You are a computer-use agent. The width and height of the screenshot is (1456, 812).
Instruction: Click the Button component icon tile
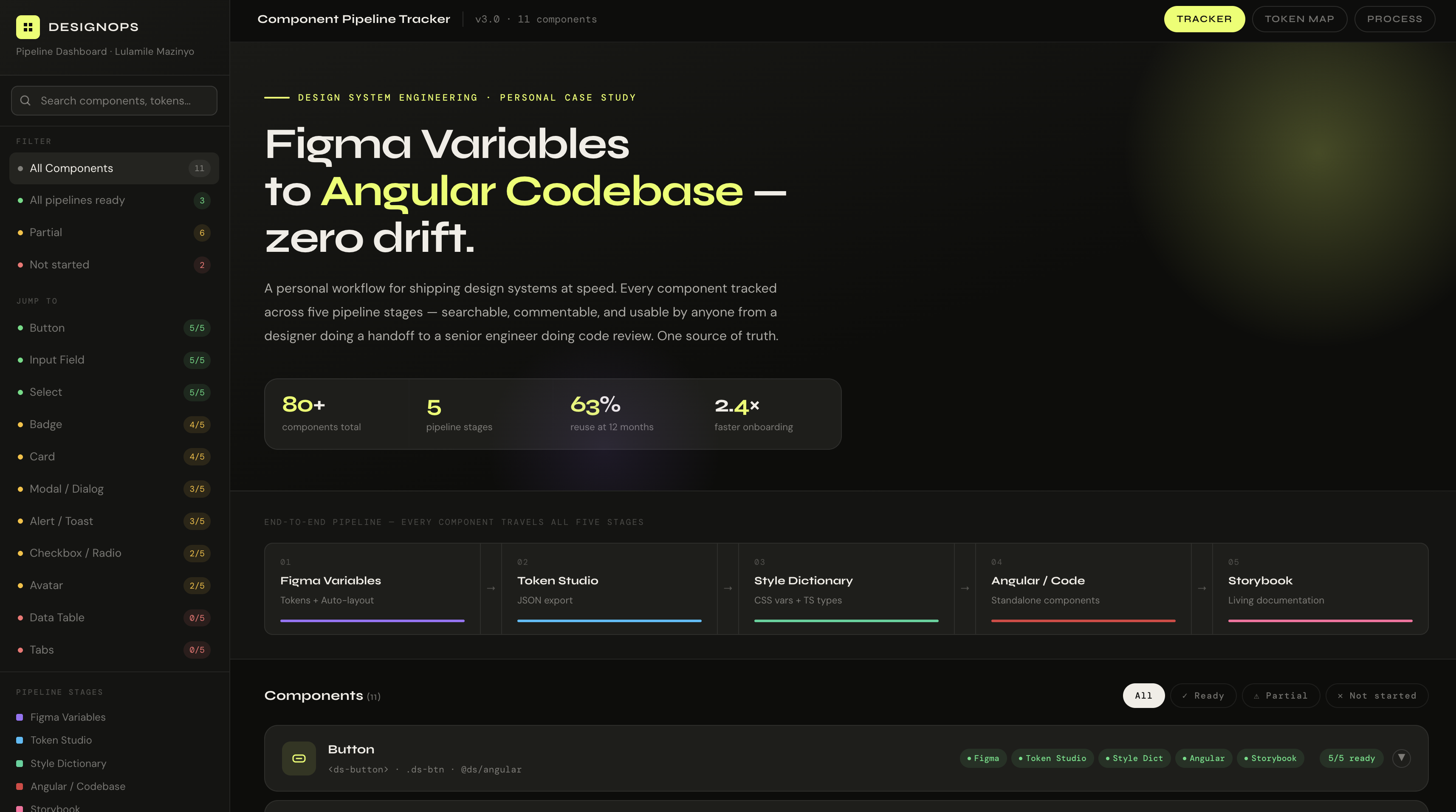tap(299, 758)
